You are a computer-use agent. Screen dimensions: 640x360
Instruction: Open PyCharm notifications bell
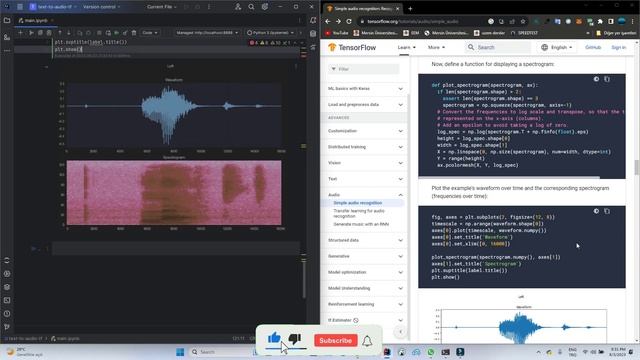point(313,20)
